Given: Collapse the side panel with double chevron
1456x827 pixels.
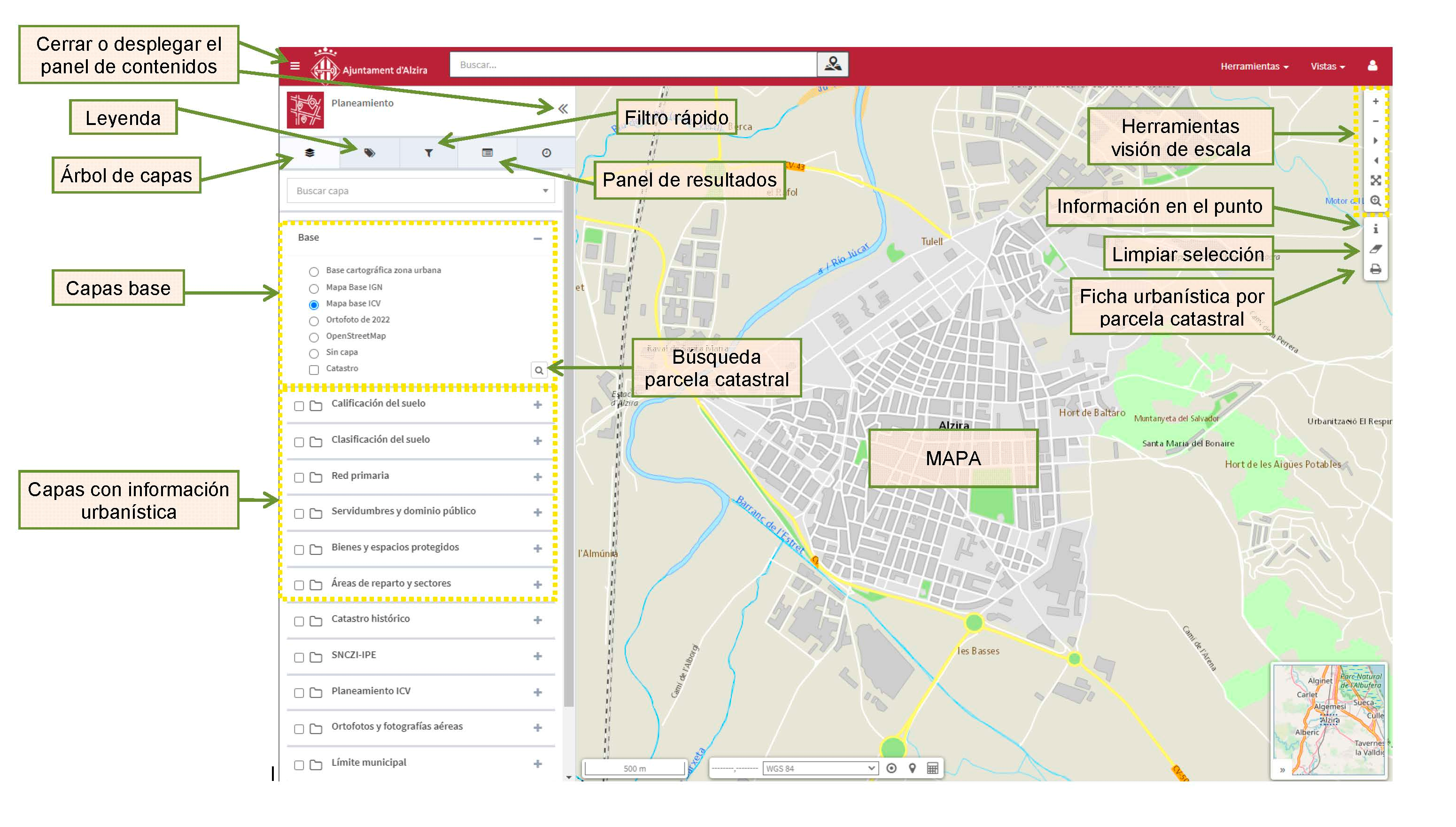Looking at the screenshot, I should [563, 109].
